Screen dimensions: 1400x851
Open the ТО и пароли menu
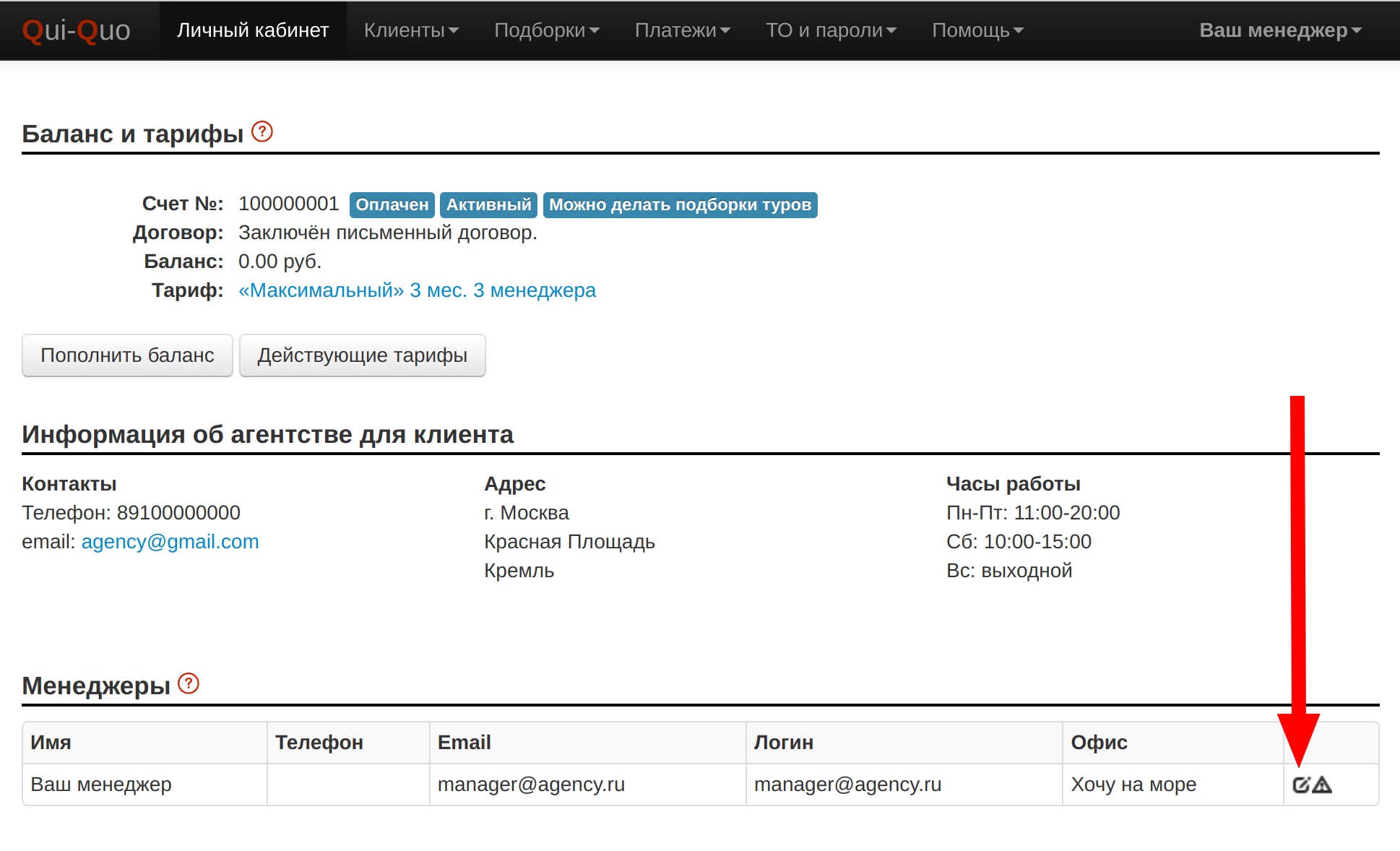pyautogui.click(x=831, y=30)
